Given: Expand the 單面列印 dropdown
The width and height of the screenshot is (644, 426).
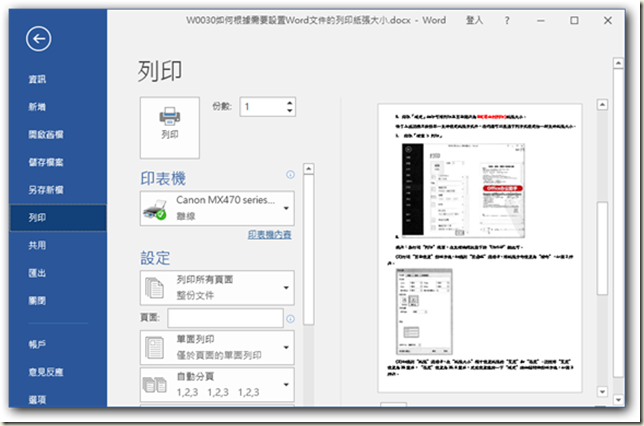Looking at the screenshot, I should (x=217, y=348).
